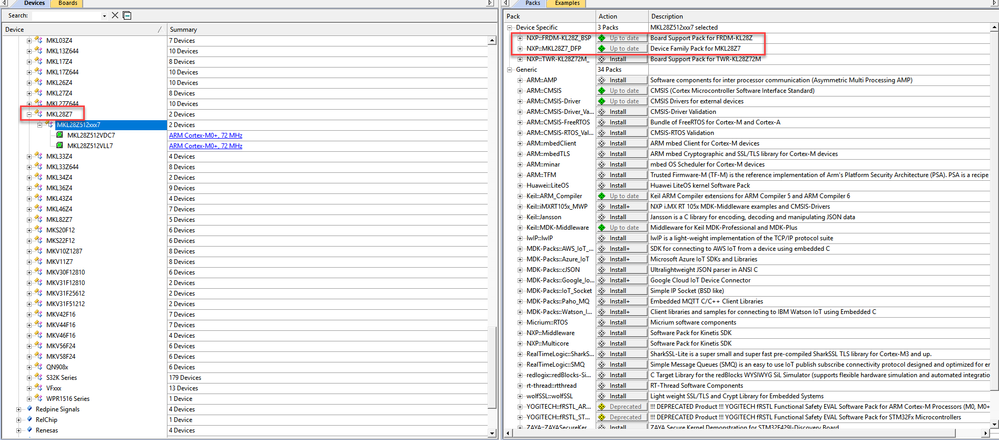This screenshot has width=999, height=440.
Task: Collapse the Device Specific packs group
Action: (510, 27)
